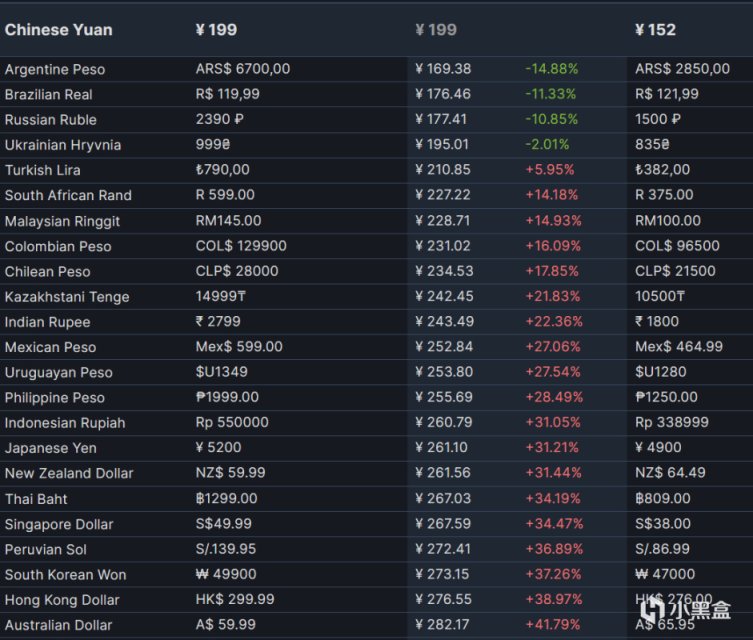This screenshot has height=640, width=753.
Task: Click lowest price Mex$ 464.99
Action: click(x=679, y=346)
